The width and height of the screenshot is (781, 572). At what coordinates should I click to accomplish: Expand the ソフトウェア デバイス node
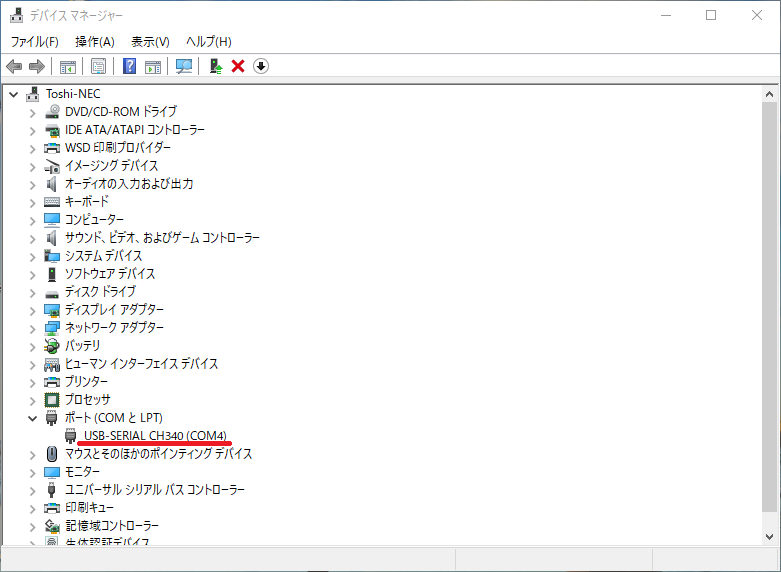click(32, 275)
